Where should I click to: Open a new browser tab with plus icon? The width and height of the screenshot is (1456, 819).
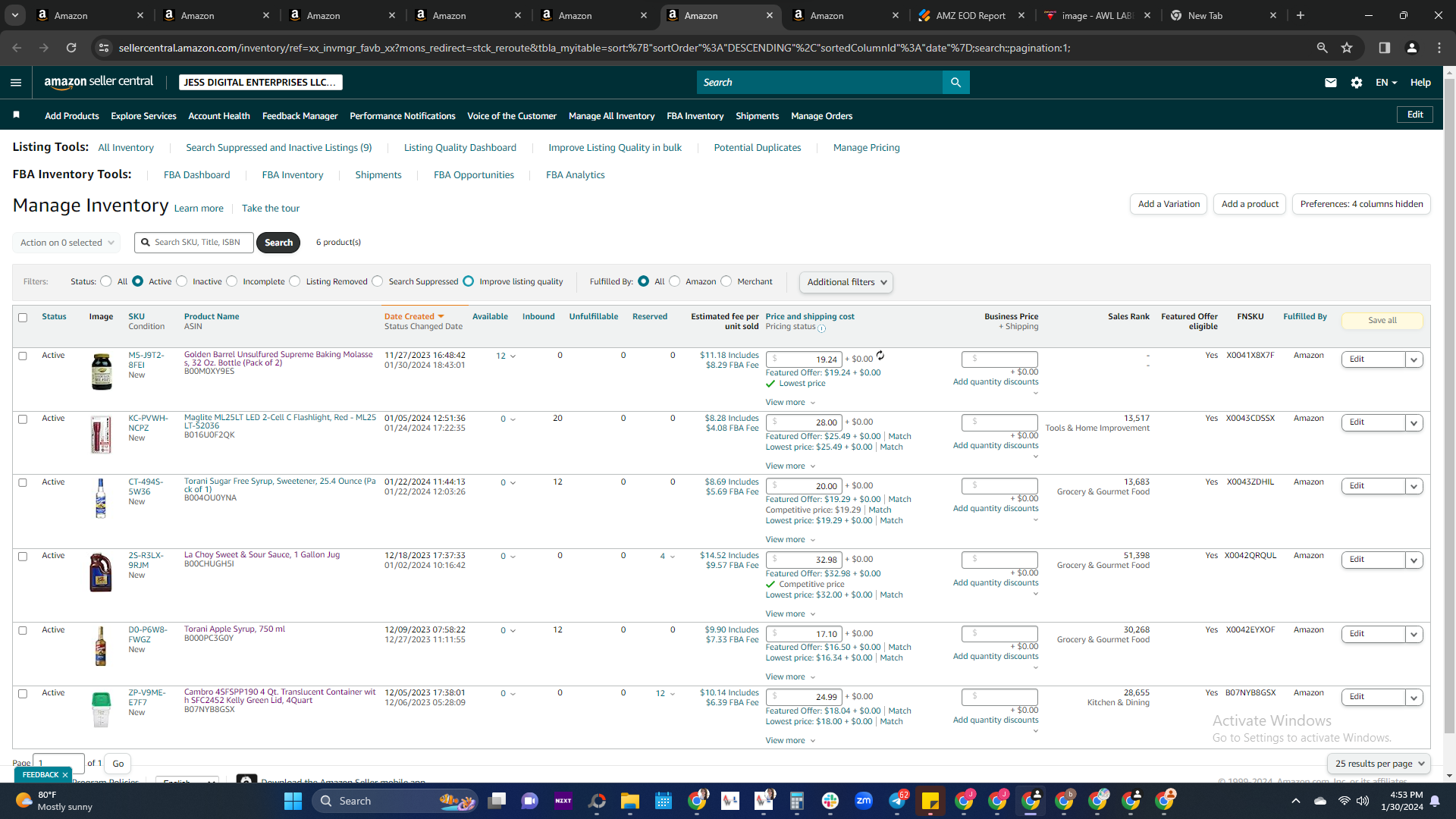(x=1301, y=15)
